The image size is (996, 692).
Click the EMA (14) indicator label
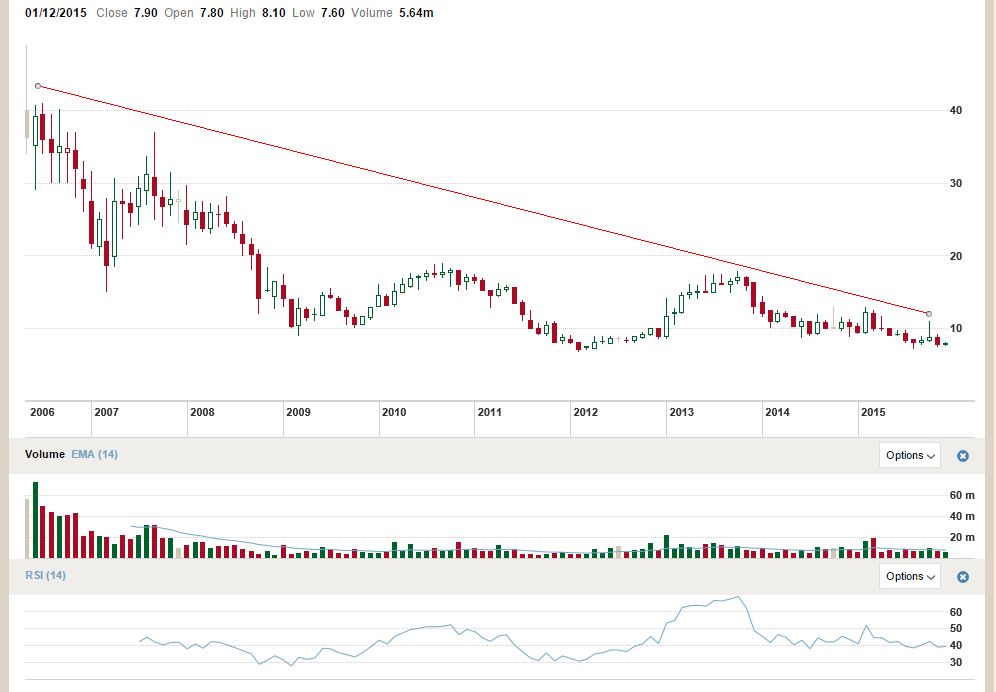tap(95, 455)
